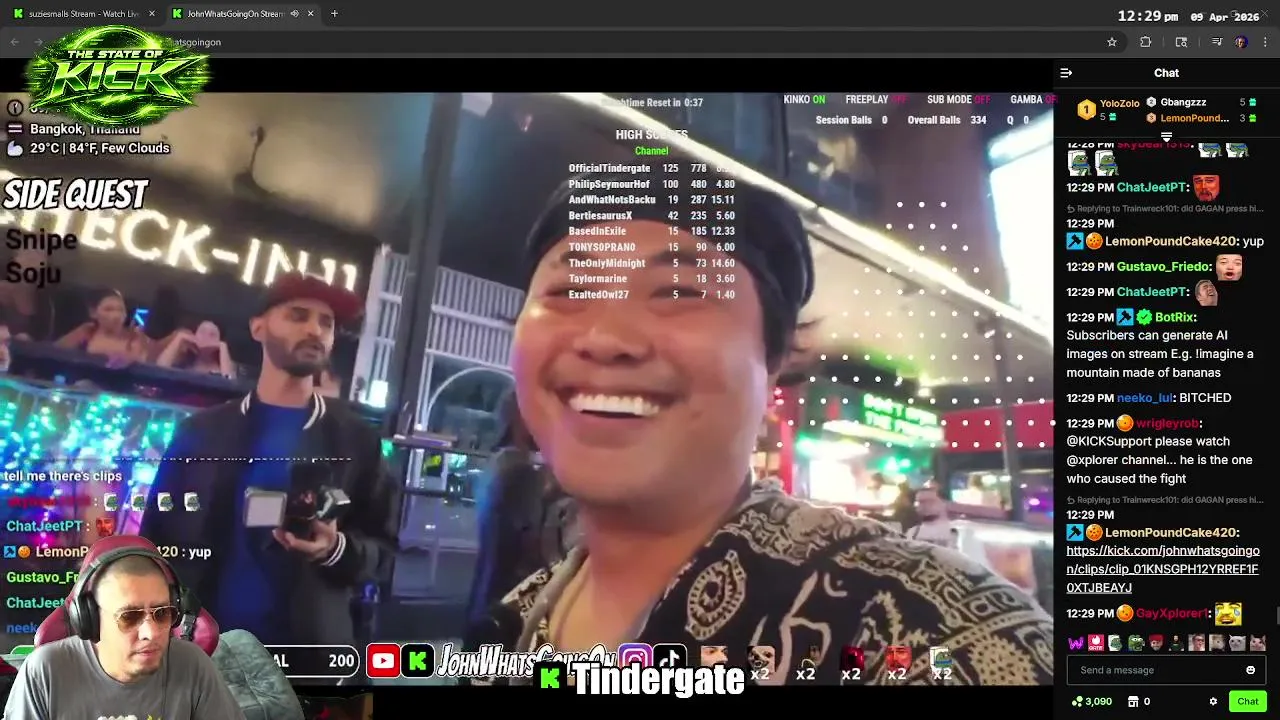Open chat settings gear icon
Image resolution: width=1280 pixels, height=720 pixels.
point(1213,702)
